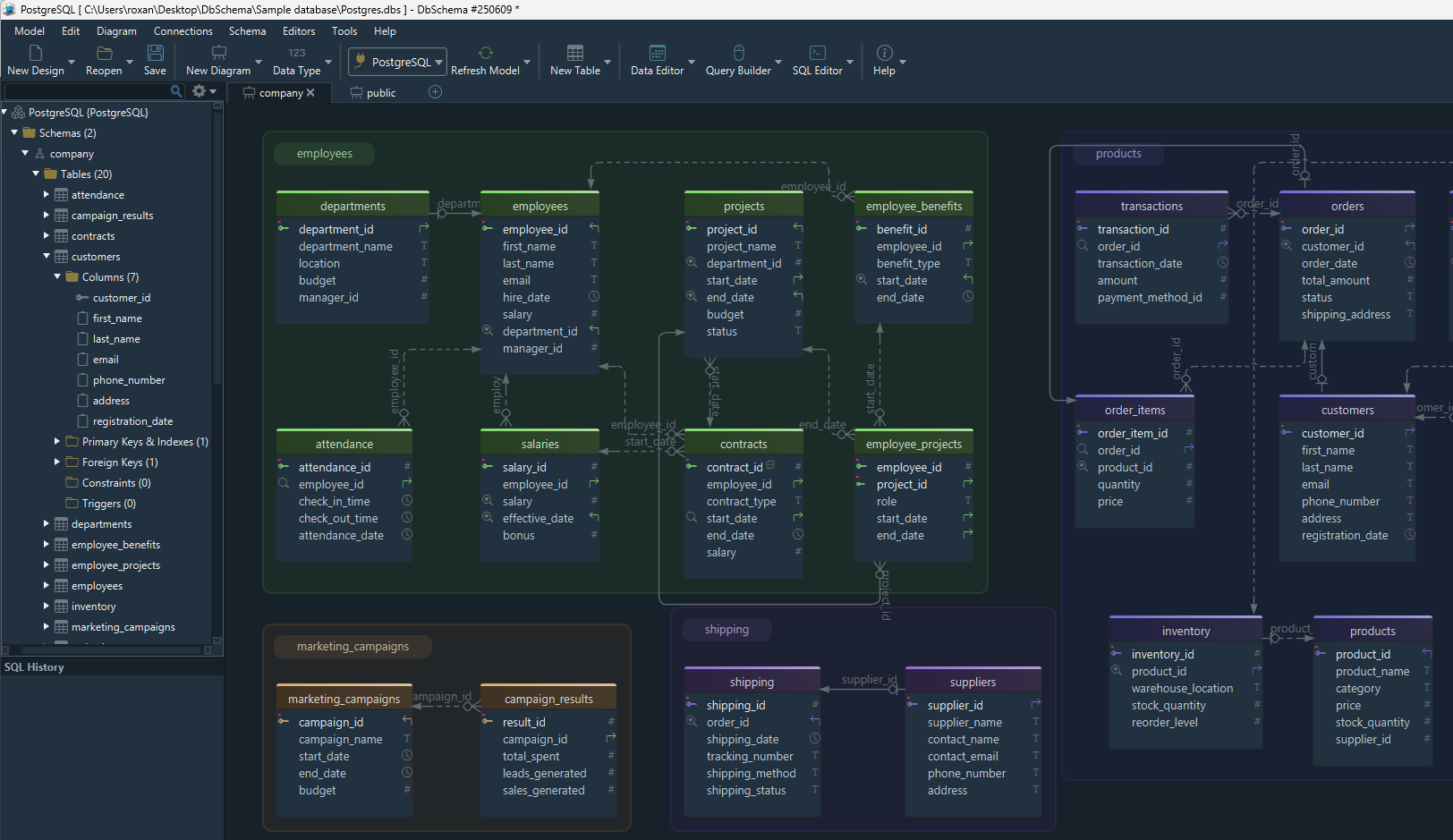
Task: Click the comment icon next to contract_id
Action: [770, 466]
